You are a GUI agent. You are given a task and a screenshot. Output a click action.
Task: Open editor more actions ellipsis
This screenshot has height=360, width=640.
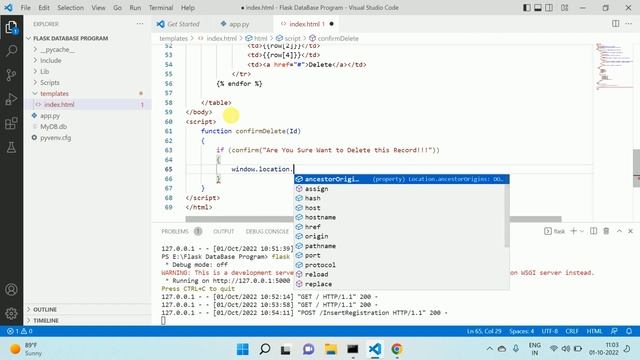click(x=629, y=24)
